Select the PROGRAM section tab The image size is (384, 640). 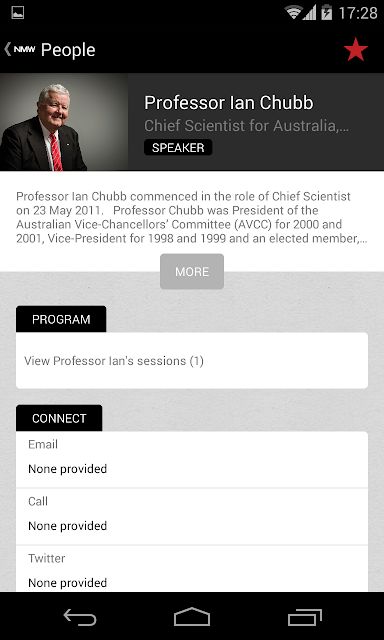coord(61,319)
